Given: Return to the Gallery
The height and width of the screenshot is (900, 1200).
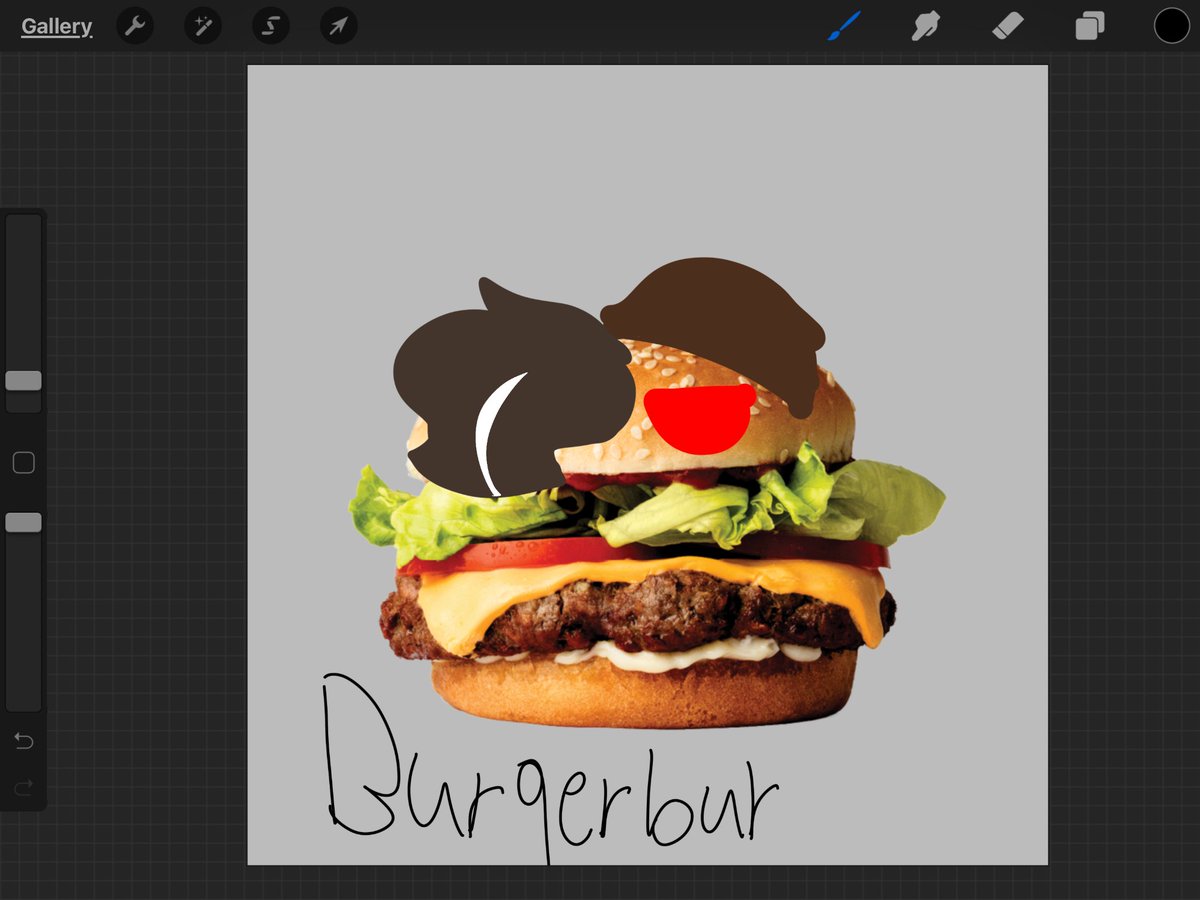Looking at the screenshot, I should pyautogui.click(x=57, y=27).
